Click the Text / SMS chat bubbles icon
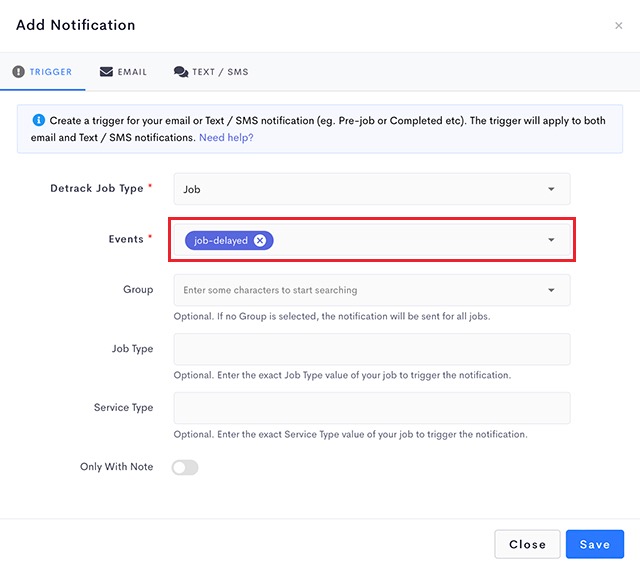The width and height of the screenshot is (640, 572). [x=181, y=72]
